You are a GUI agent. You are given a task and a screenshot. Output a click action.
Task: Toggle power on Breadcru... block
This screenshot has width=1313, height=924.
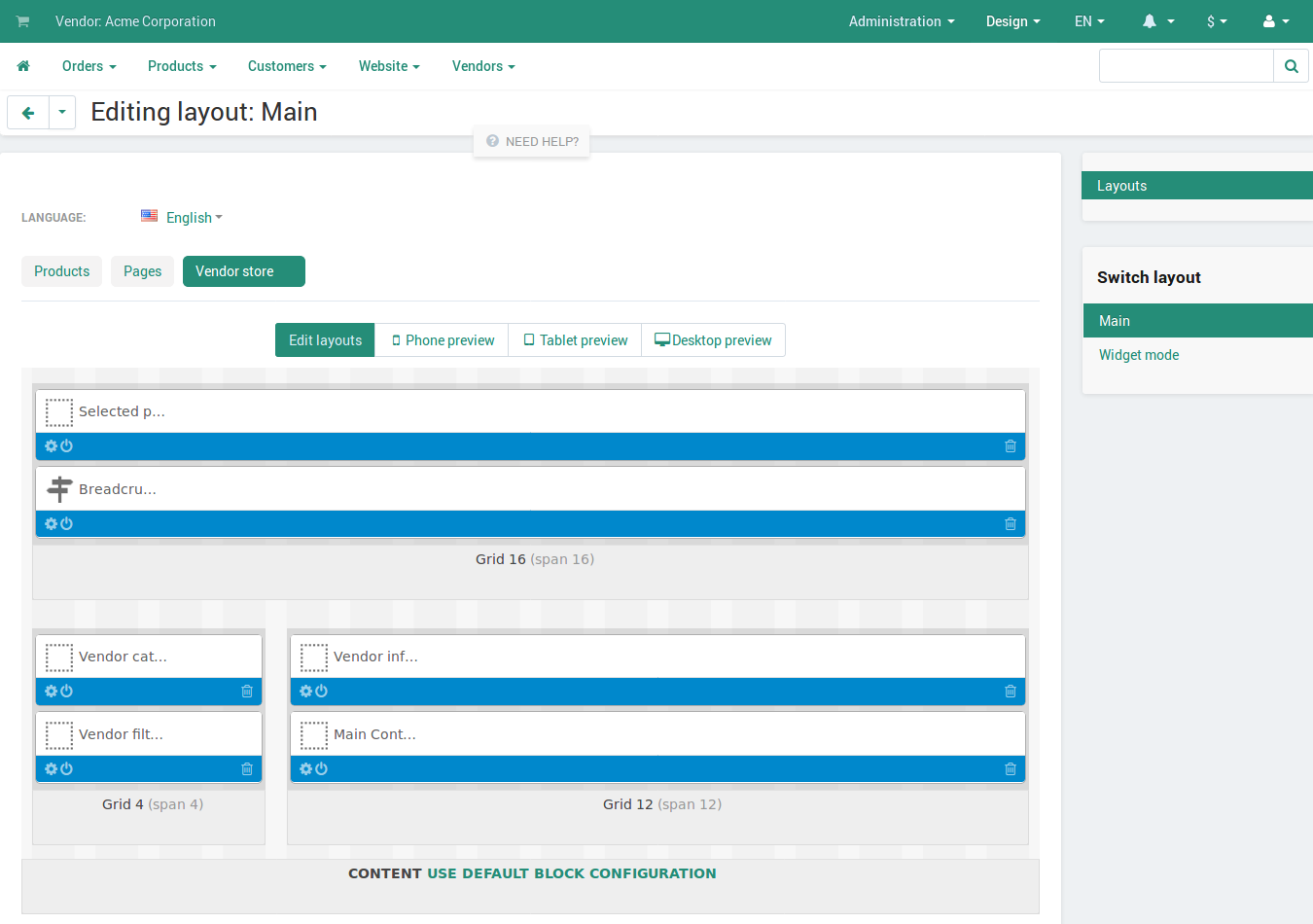(67, 524)
